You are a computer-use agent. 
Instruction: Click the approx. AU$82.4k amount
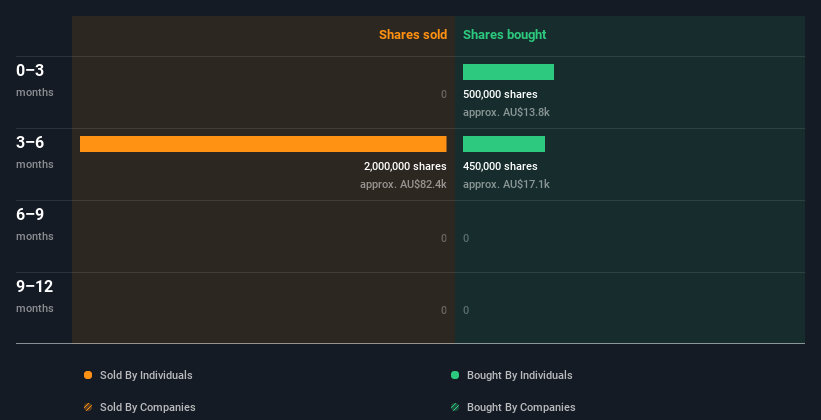(x=403, y=184)
